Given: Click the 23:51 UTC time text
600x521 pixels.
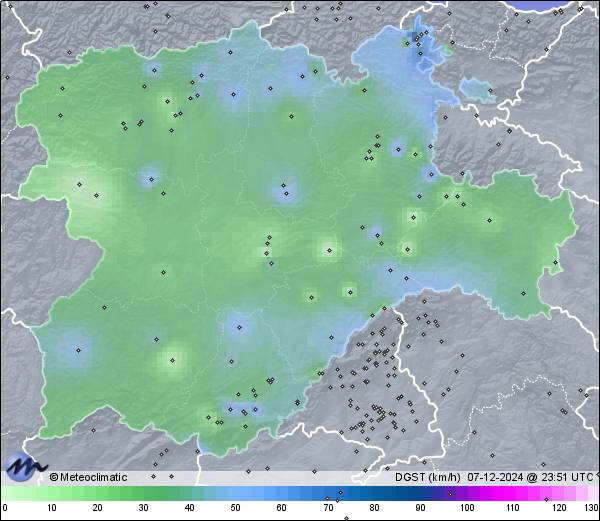Looking at the screenshot, I should (567, 477).
